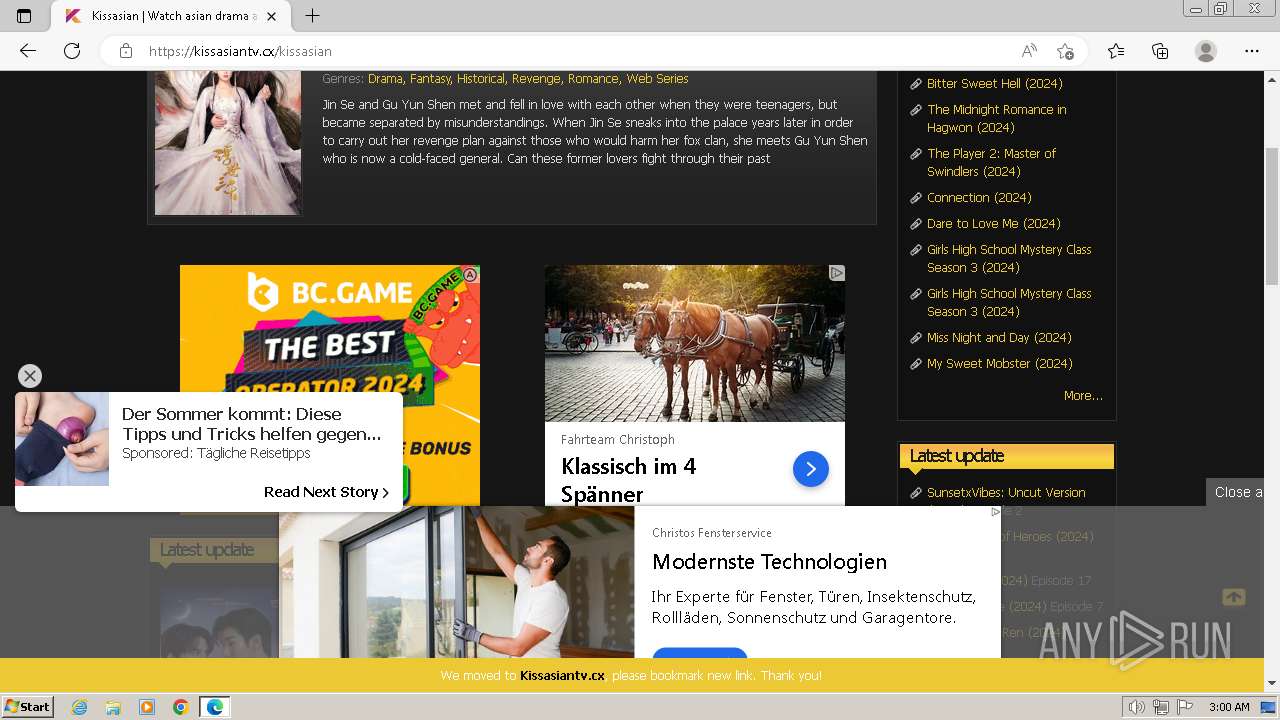Viewport: 1280px width, 720px height.
Task: Go back to previous page
Action: [28, 51]
